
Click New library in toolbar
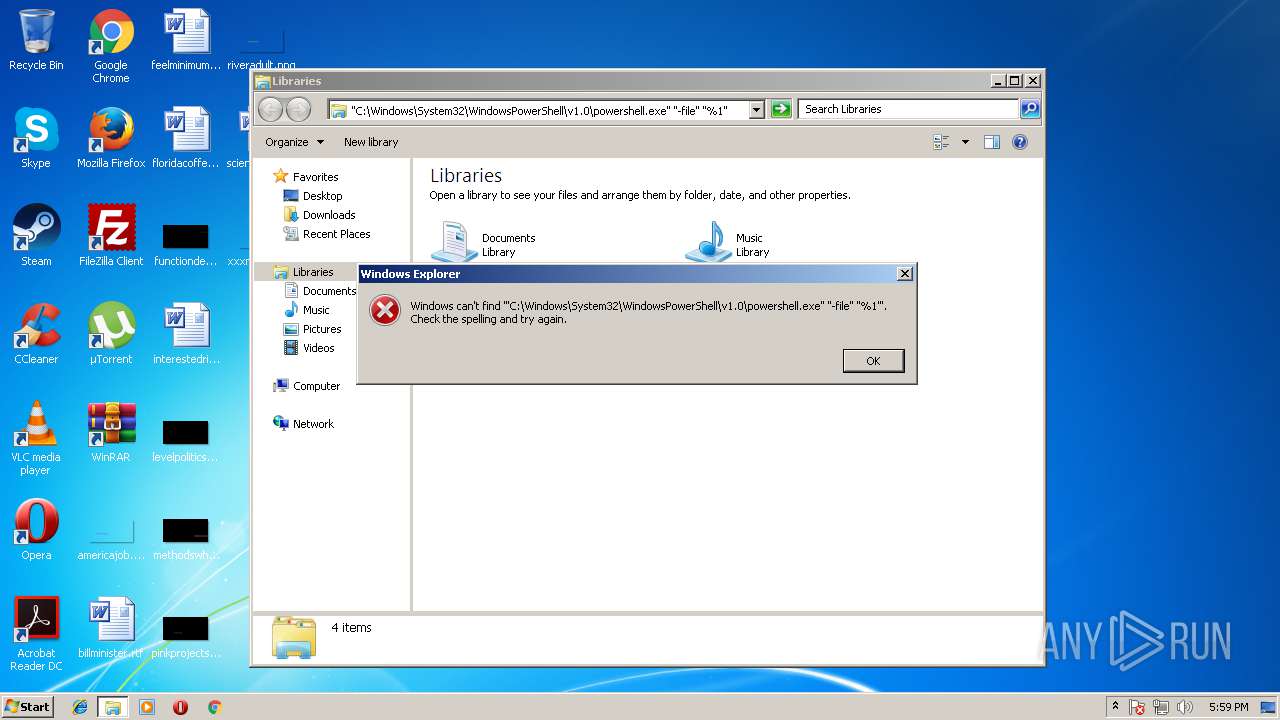point(371,142)
